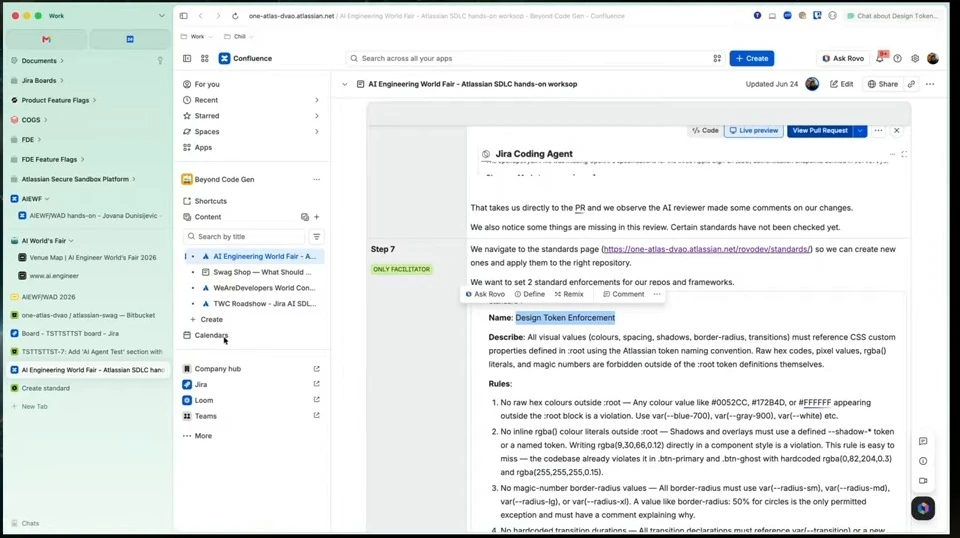Open page more actions menu

click(x=930, y=84)
